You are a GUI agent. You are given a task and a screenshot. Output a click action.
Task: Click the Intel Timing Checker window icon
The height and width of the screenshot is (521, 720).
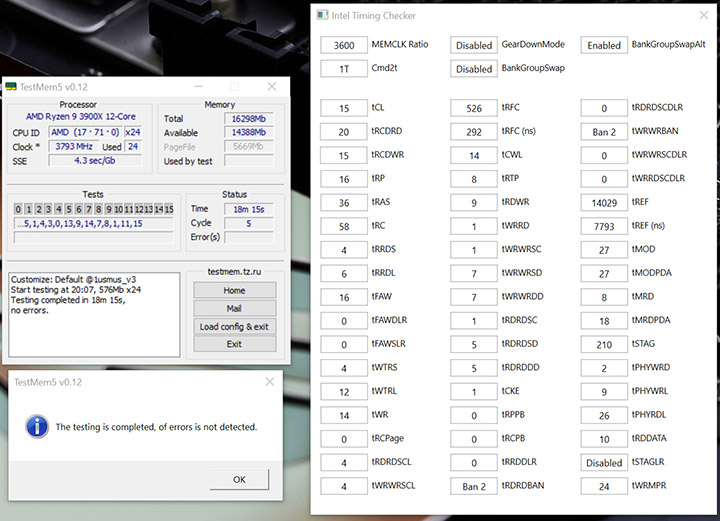click(322, 15)
